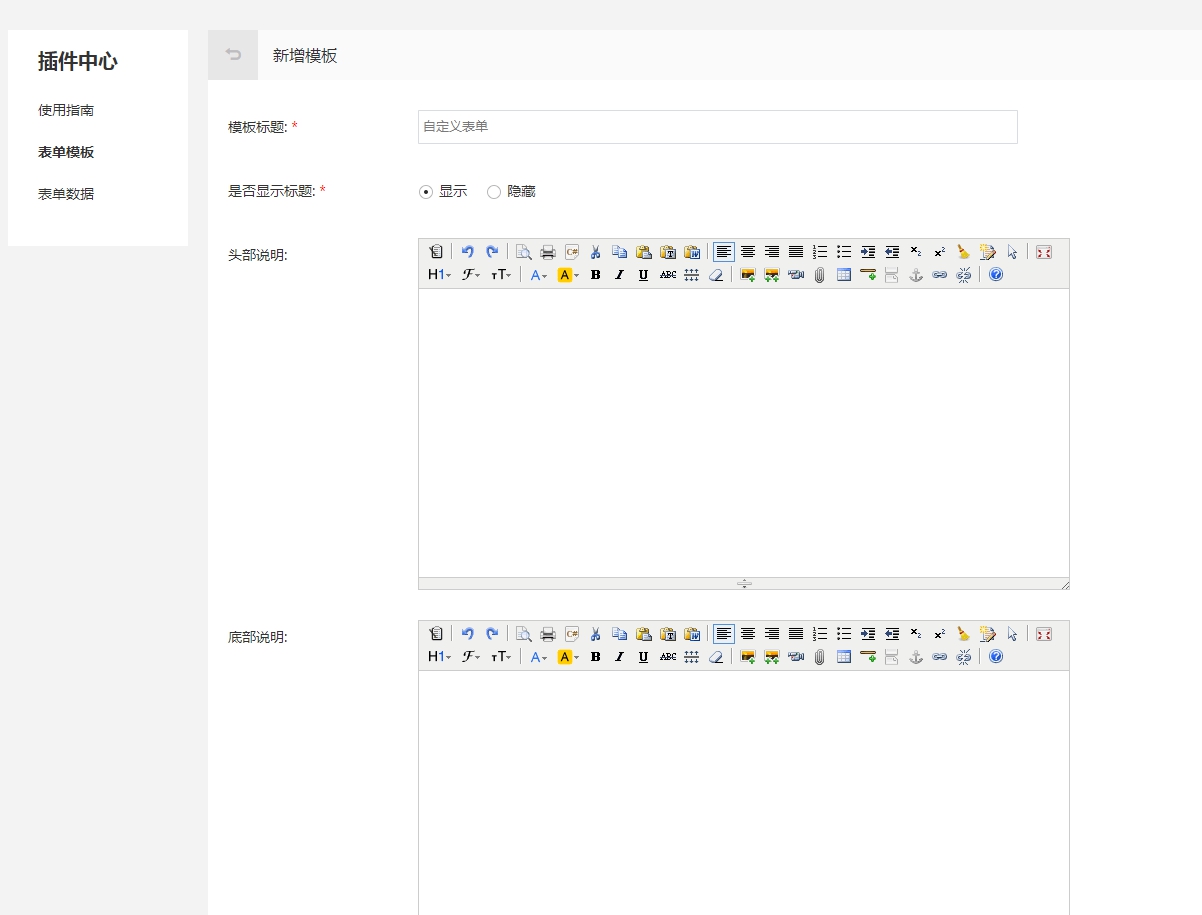The width and height of the screenshot is (1202, 915).
Task: Click the Italic icon in footer description toolbar
Action: click(x=619, y=657)
